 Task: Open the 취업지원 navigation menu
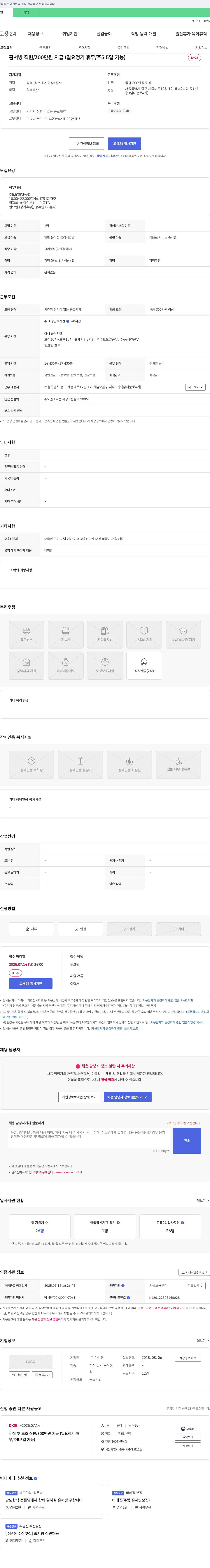tap(70, 34)
